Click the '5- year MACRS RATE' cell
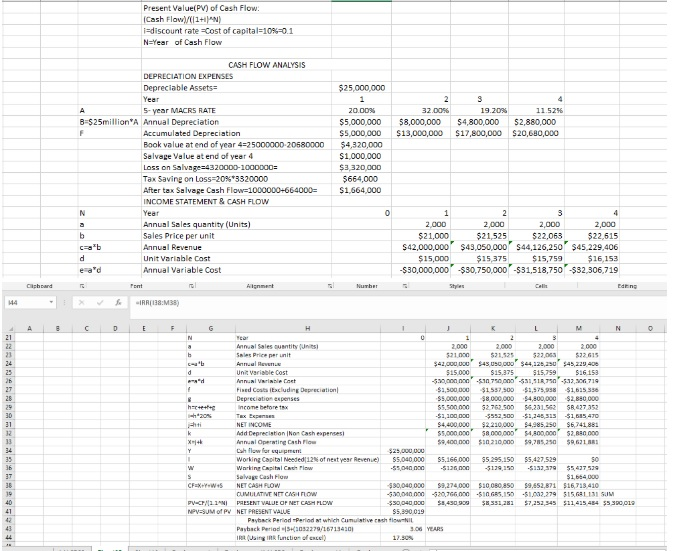The height and width of the screenshot is (551, 673). pos(179,111)
